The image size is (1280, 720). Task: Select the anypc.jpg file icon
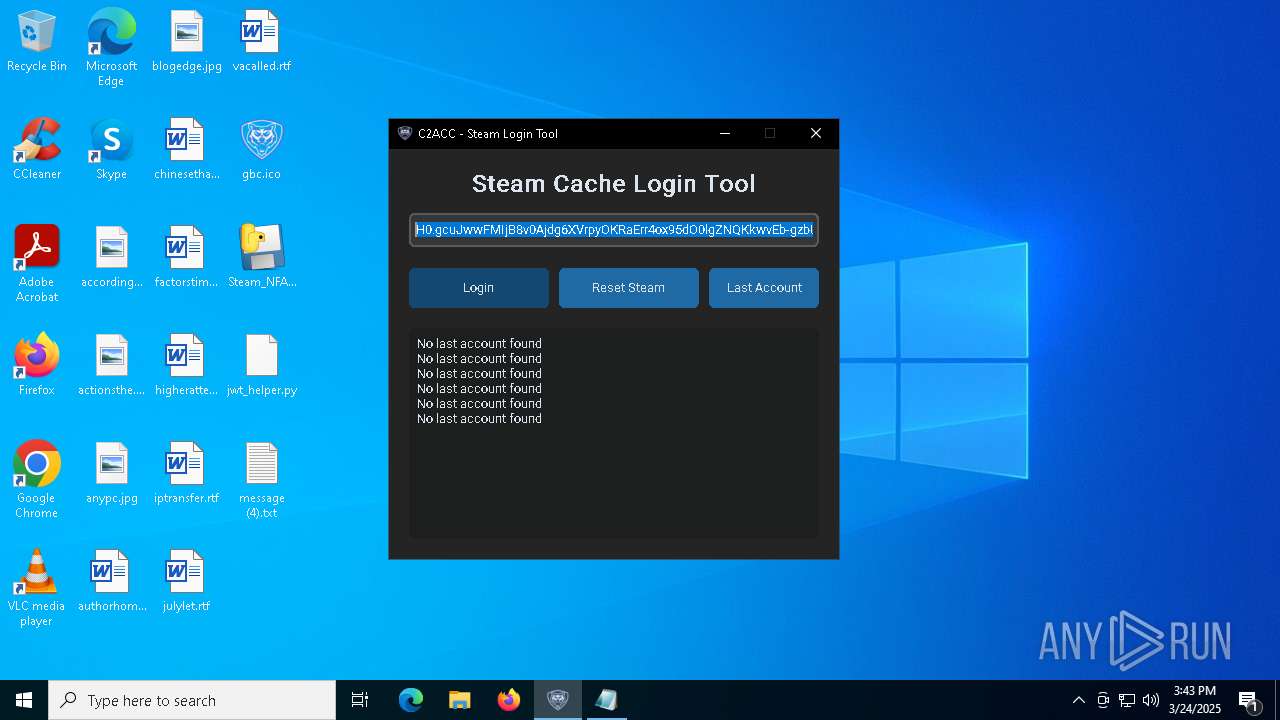tap(111, 474)
